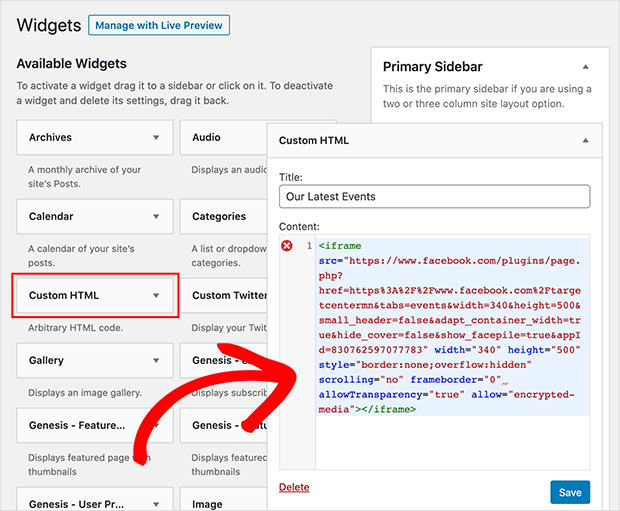Delete the Custom HTML widget
Screen dimensions: 620x511
pos(294,487)
